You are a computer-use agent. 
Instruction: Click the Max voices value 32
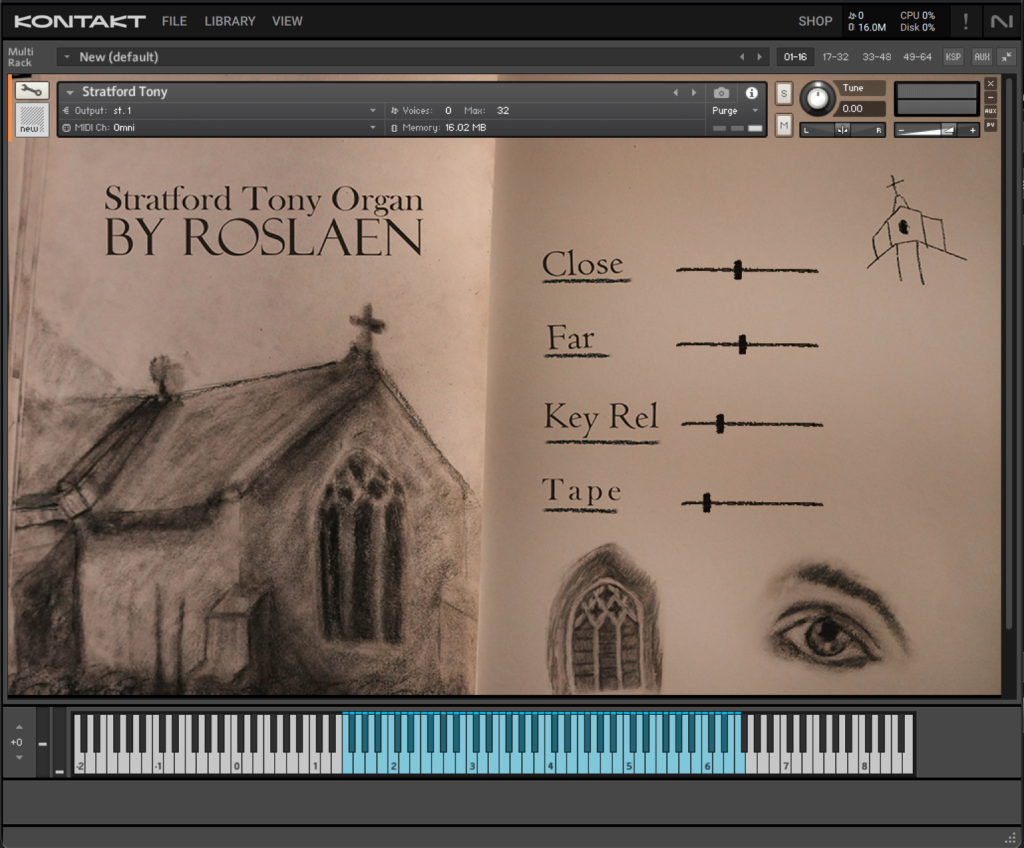click(x=502, y=110)
